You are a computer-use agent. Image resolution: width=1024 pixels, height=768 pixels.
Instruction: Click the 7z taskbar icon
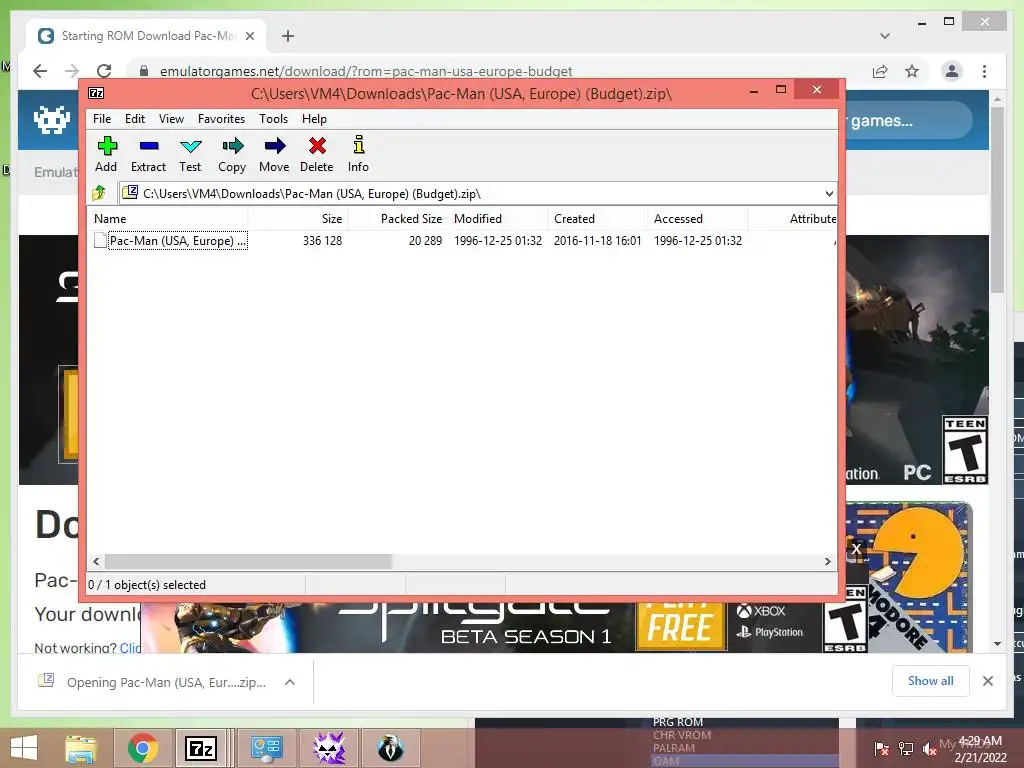pos(201,748)
